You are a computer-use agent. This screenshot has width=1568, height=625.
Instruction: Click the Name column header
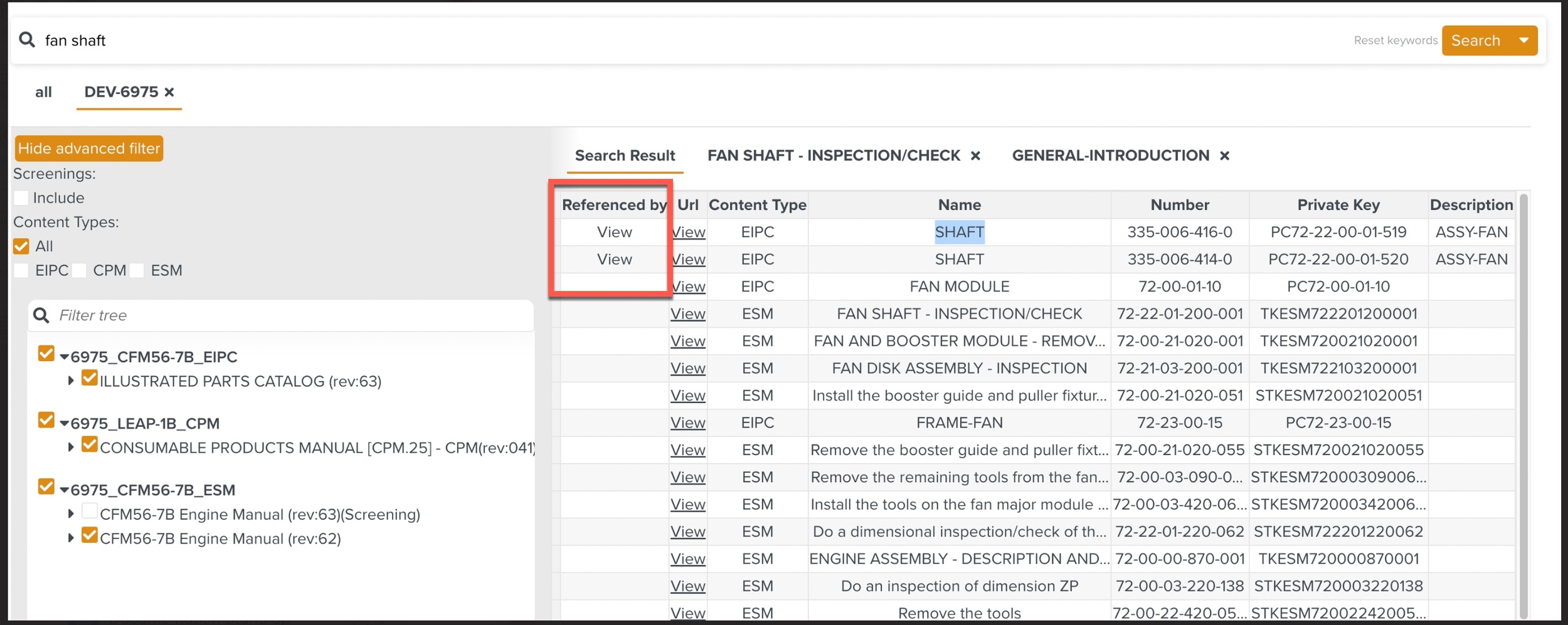coord(959,204)
